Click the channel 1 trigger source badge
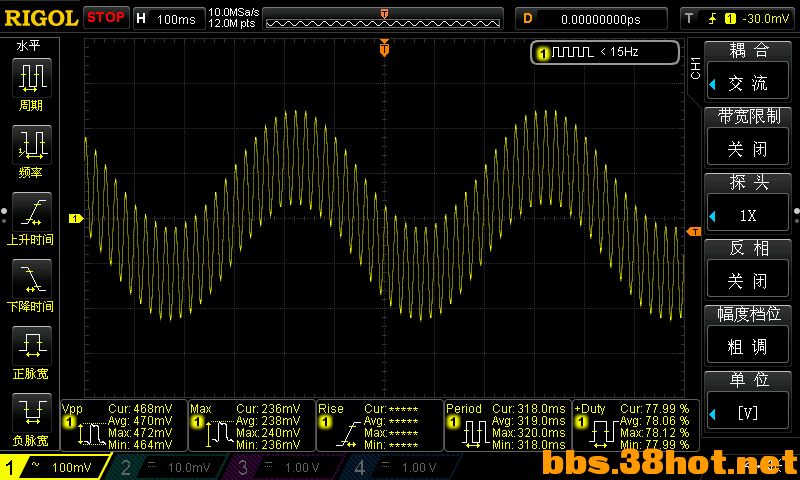The image size is (800, 480). tap(730, 19)
